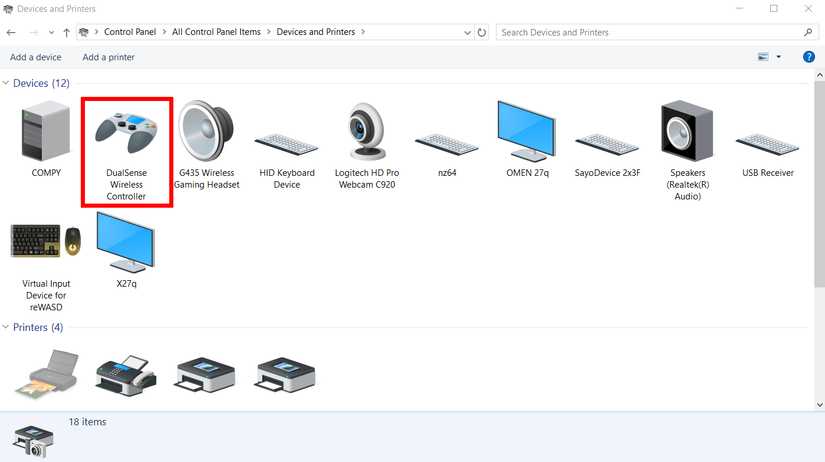Open the address bar history dropdown
Viewport: 825px width, 462px height.
click(x=467, y=32)
